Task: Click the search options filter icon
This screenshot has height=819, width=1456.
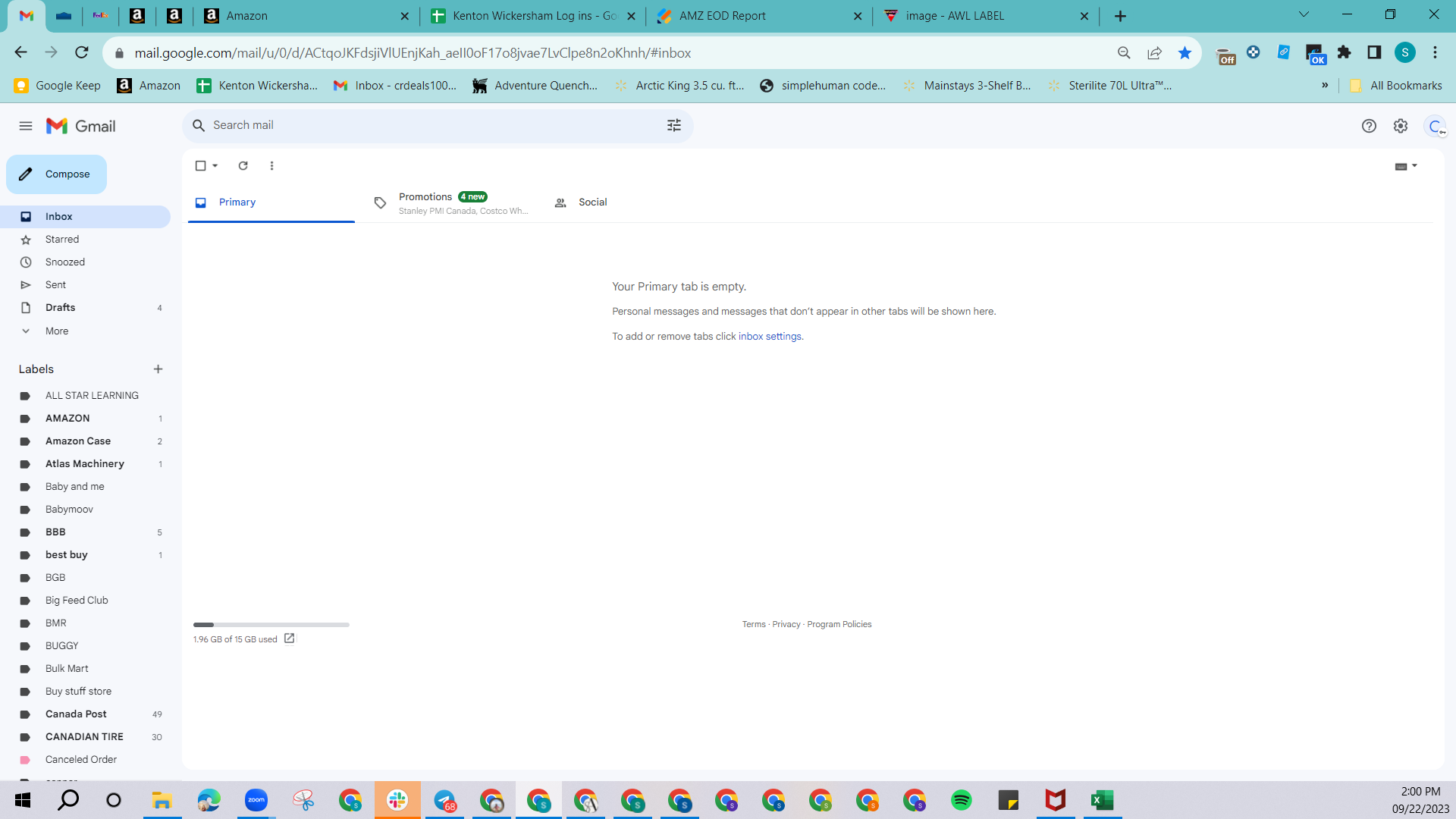Action: (x=674, y=125)
